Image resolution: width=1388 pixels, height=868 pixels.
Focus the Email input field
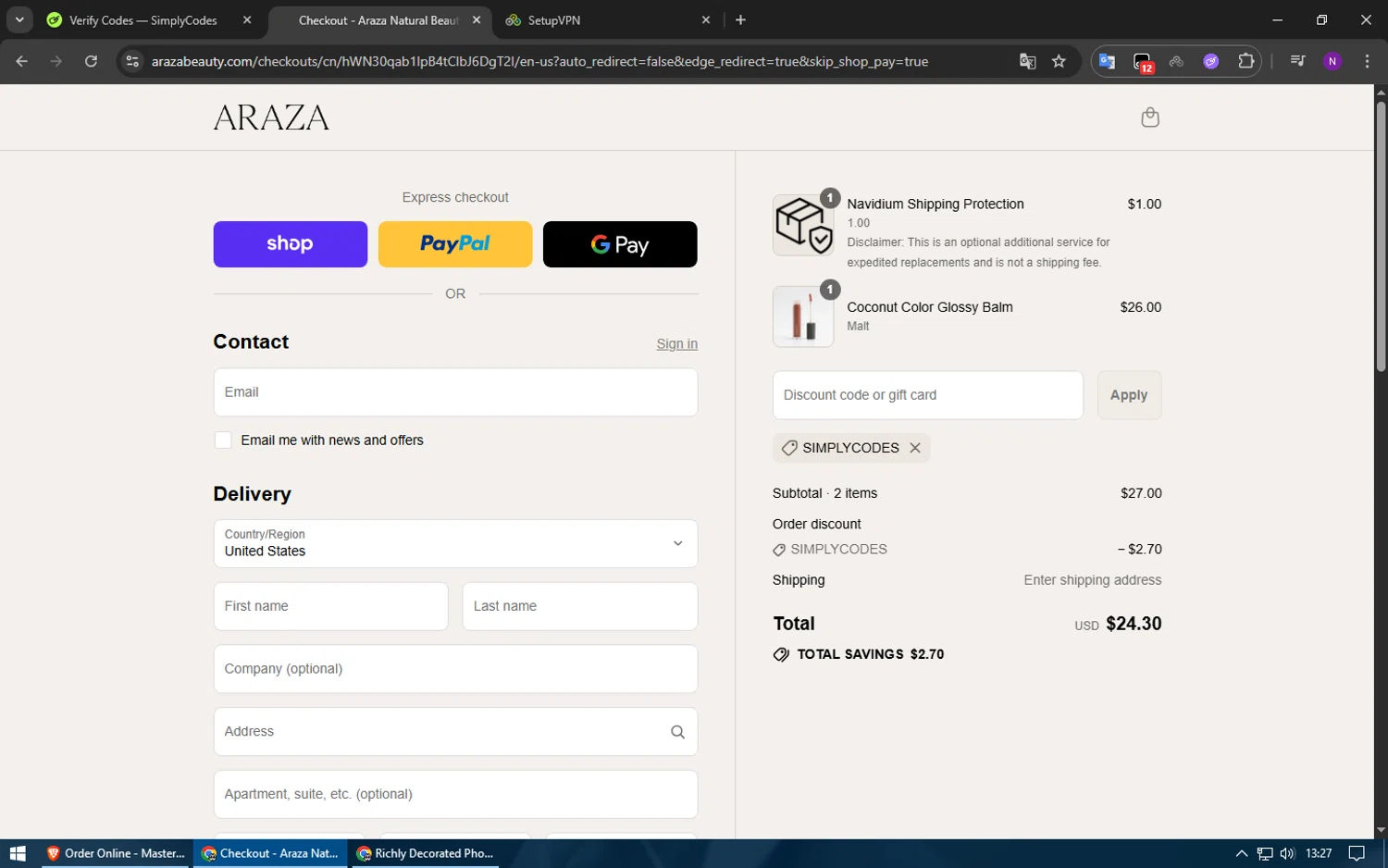455,392
